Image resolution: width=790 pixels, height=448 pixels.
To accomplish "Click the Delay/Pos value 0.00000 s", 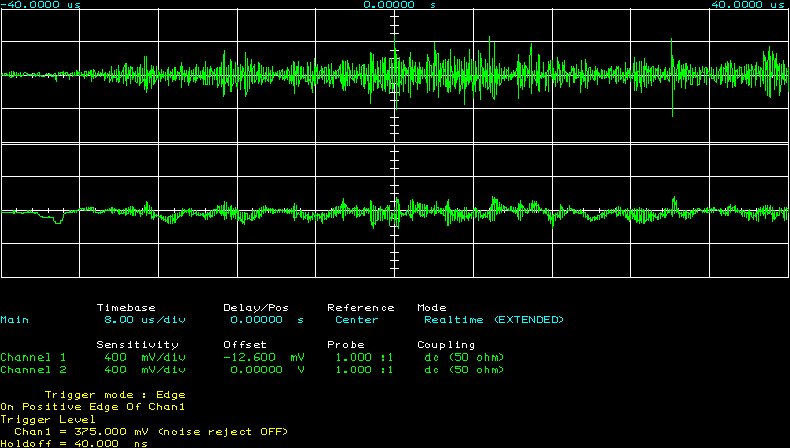I will click(267, 320).
